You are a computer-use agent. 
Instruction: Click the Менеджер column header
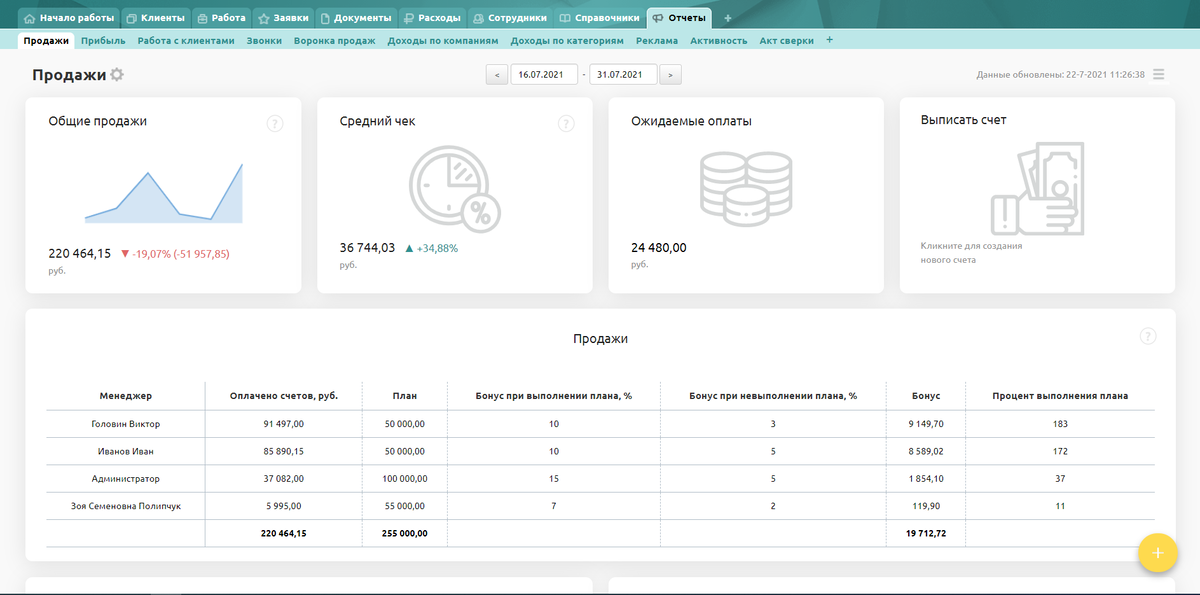tap(125, 396)
